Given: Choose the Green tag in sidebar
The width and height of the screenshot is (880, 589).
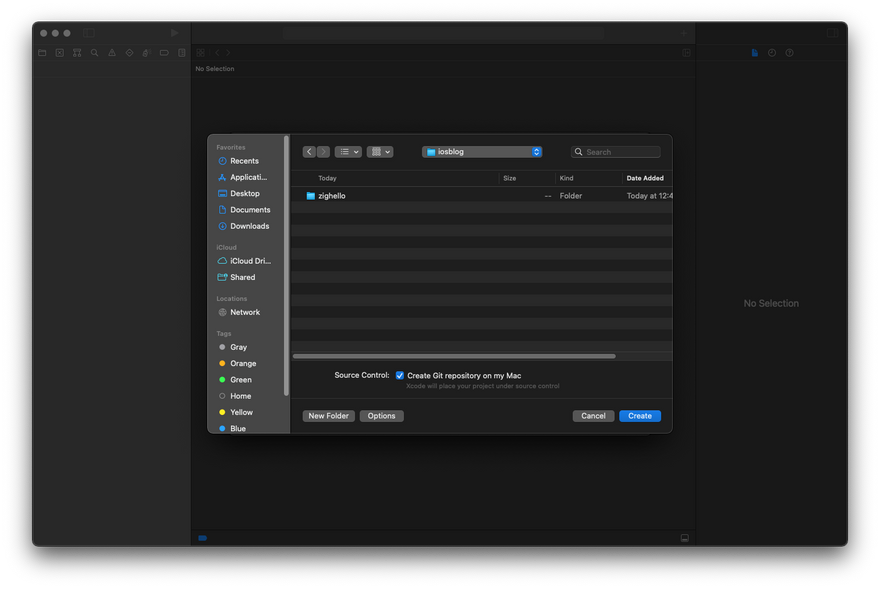Looking at the screenshot, I should click(x=240, y=380).
